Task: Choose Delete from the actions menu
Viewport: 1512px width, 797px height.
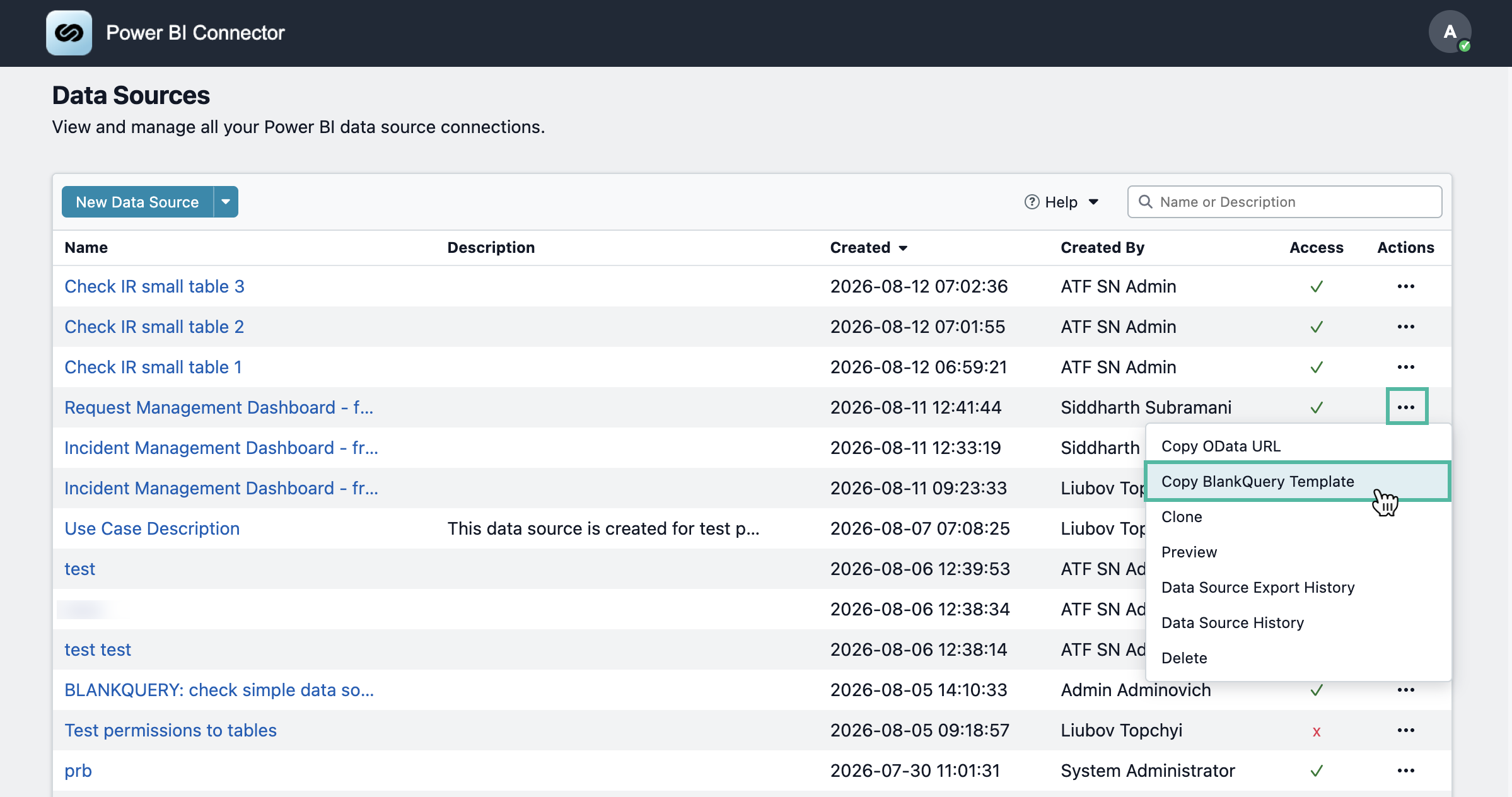Action: click(1298, 658)
